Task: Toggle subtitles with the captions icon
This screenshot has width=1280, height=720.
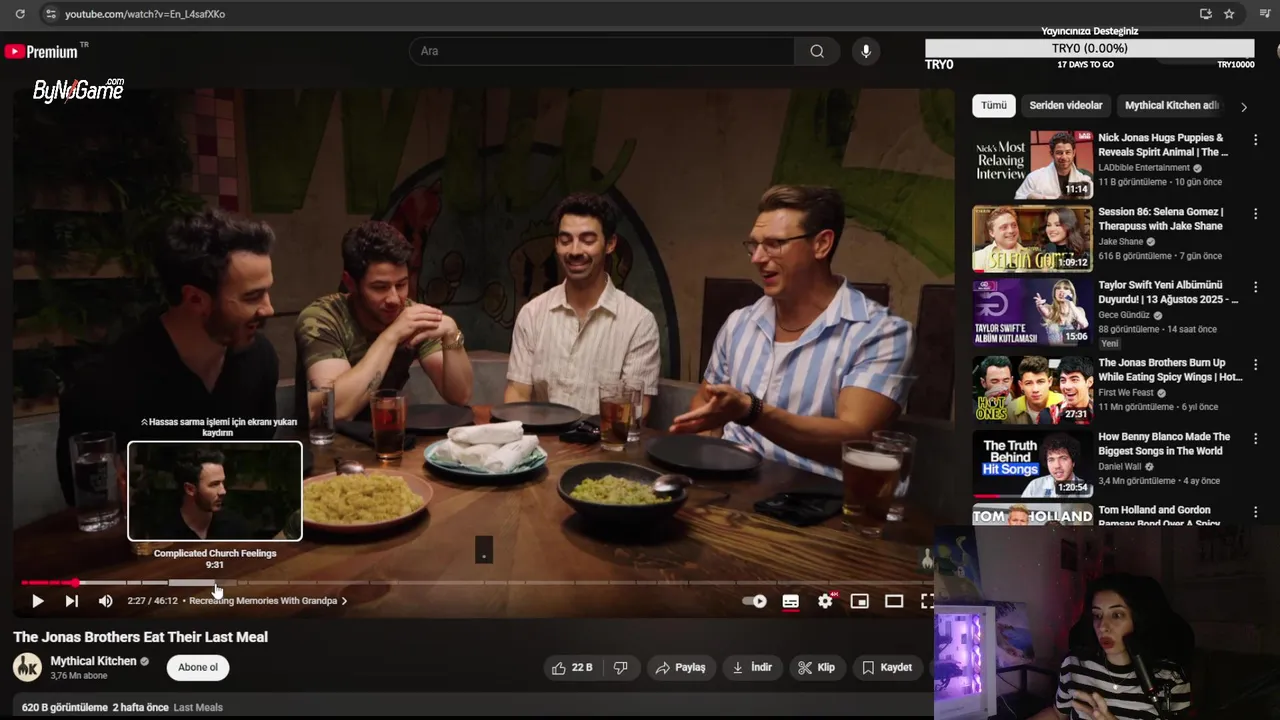Action: [x=790, y=601]
